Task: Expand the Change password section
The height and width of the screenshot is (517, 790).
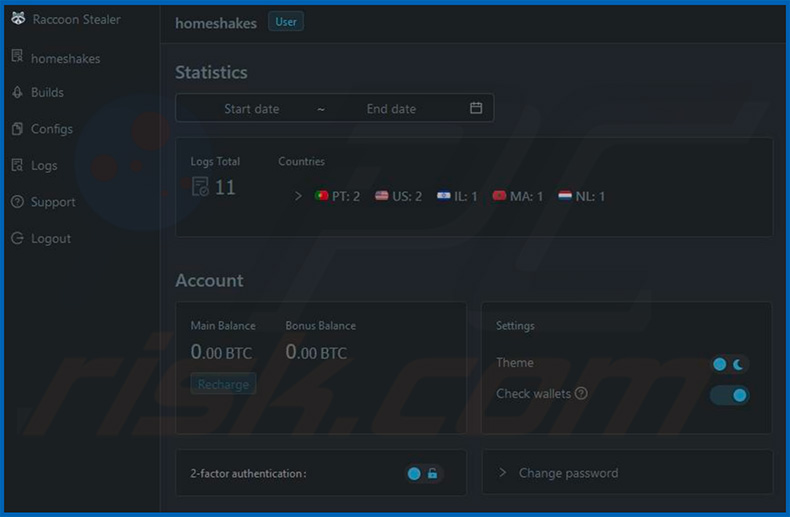Action: click(627, 473)
